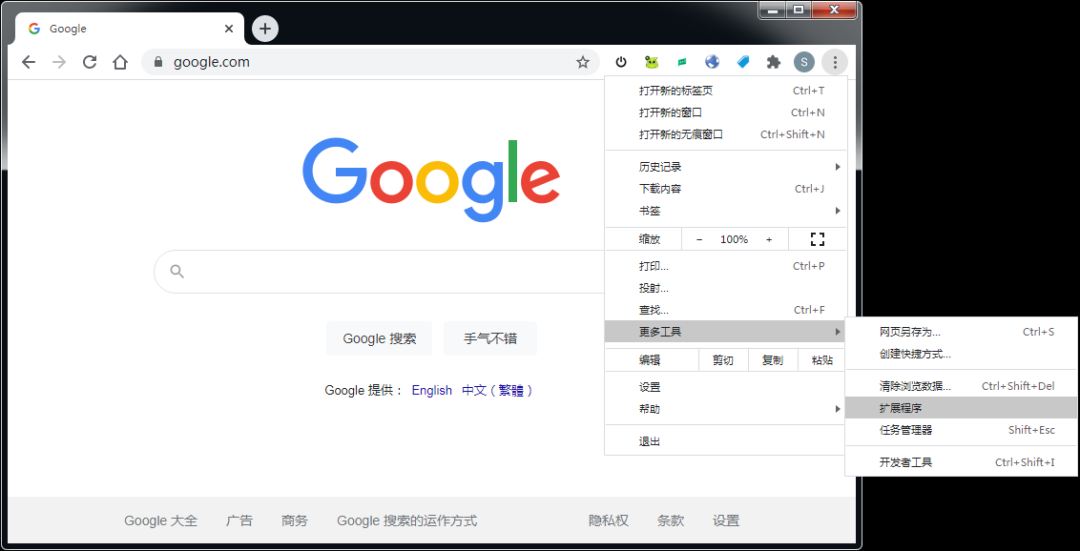Screen dimensions: 1080x551
Task: Click the forward navigation arrow
Action: click(x=59, y=63)
